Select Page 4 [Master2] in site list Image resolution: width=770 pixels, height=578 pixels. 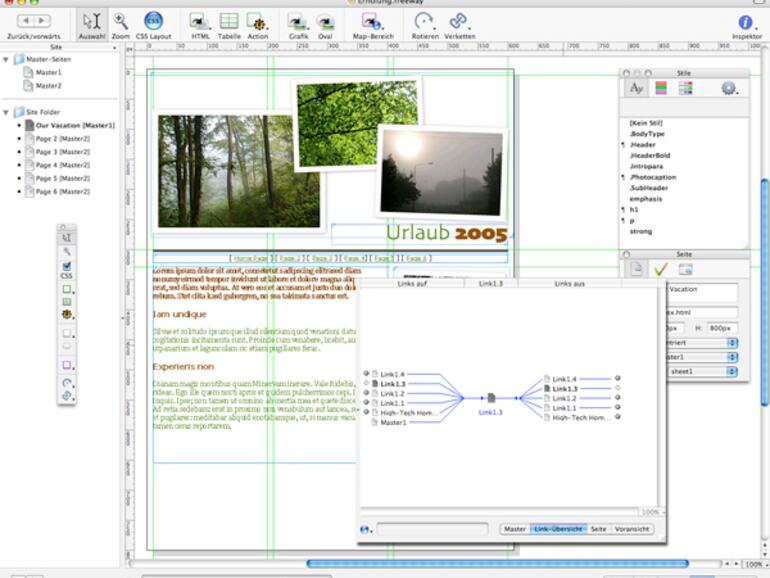pos(62,164)
